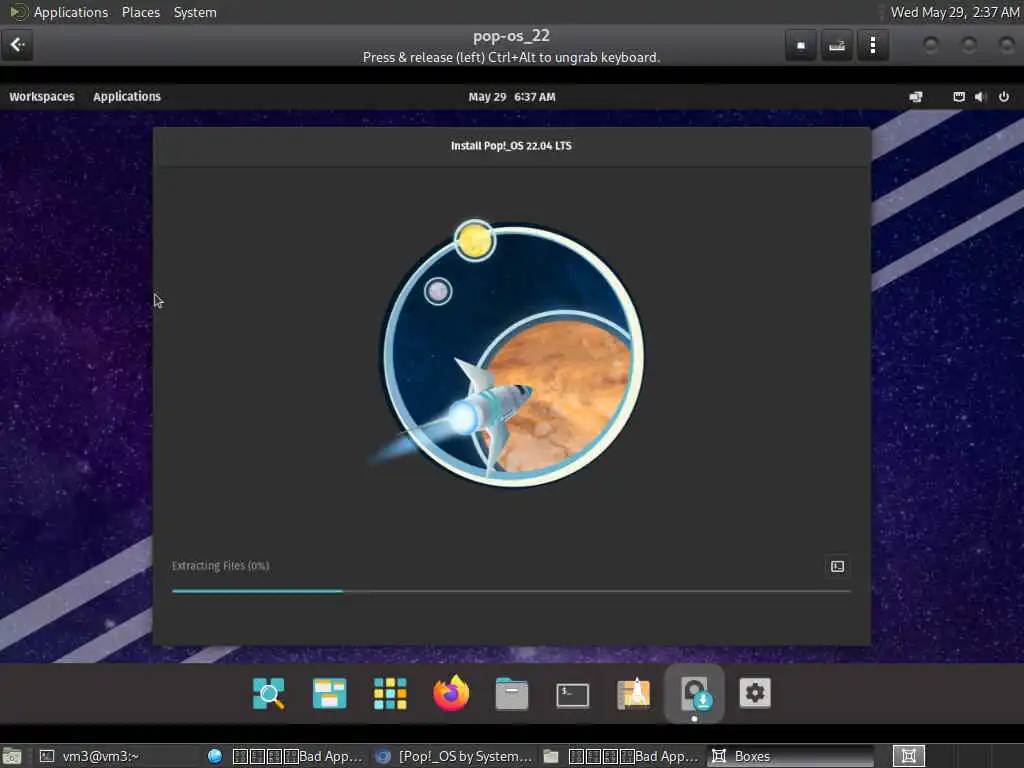Open Terminal from the dock
The height and width of the screenshot is (768, 1024).
(x=573, y=695)
